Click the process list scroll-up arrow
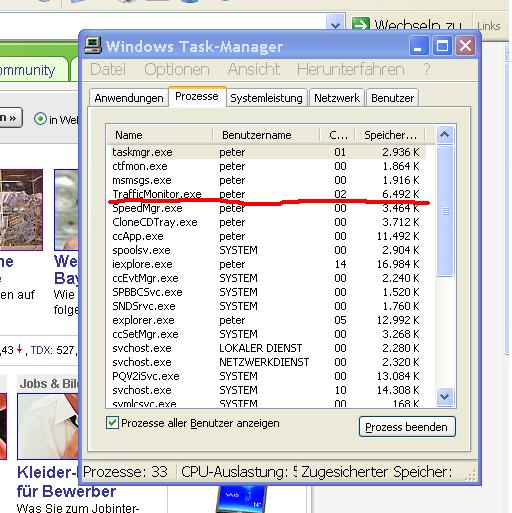Screen dimensions: 512x513 click(x=445, y=135)
